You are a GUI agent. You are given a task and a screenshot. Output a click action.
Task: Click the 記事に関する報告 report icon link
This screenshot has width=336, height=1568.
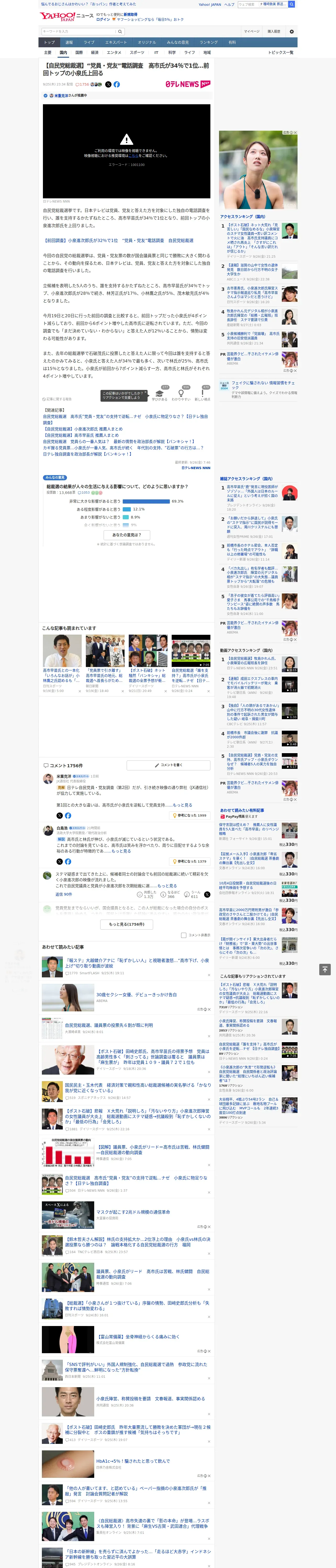tap(57, 399)
